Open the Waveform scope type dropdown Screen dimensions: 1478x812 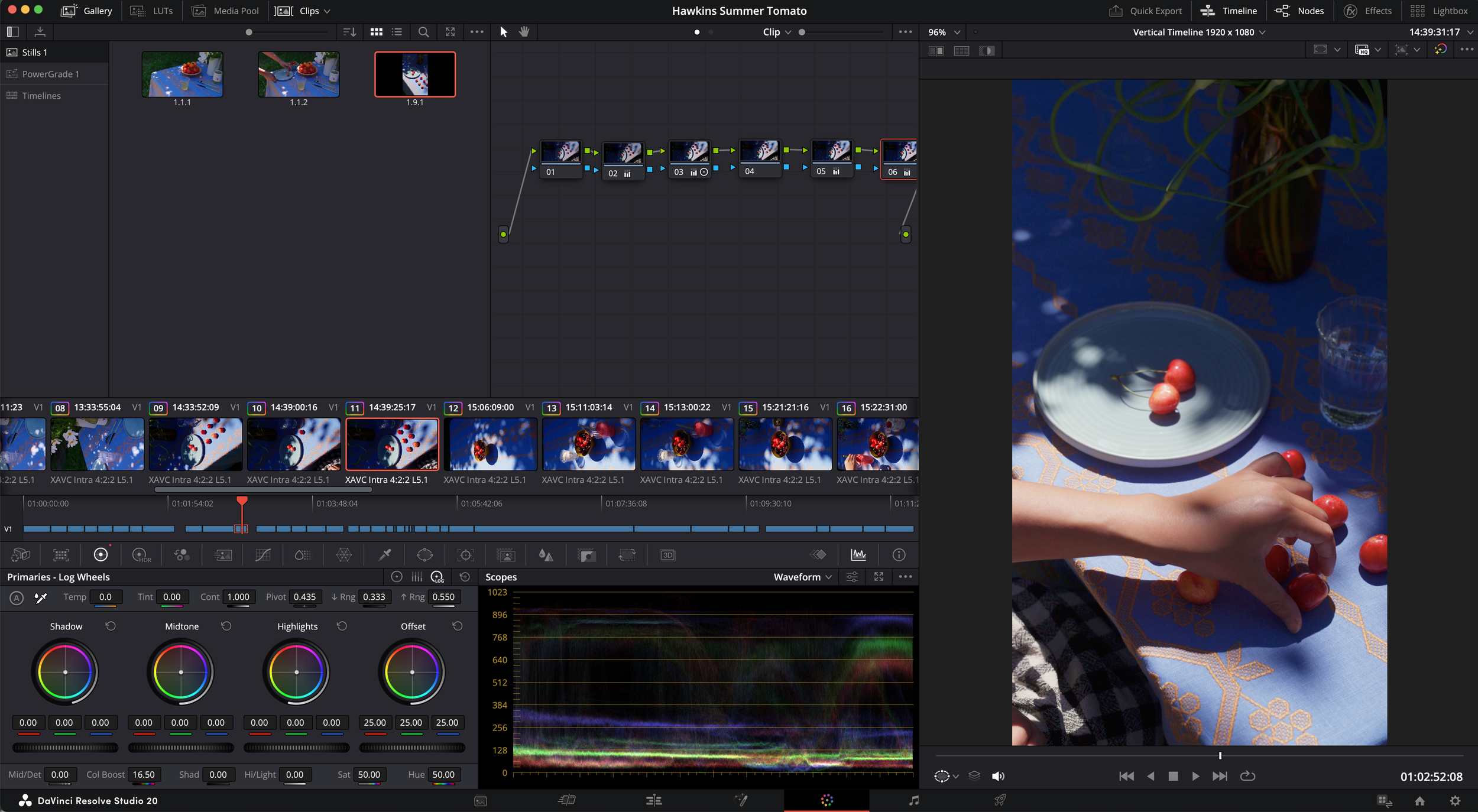click(x=802, y=577)
